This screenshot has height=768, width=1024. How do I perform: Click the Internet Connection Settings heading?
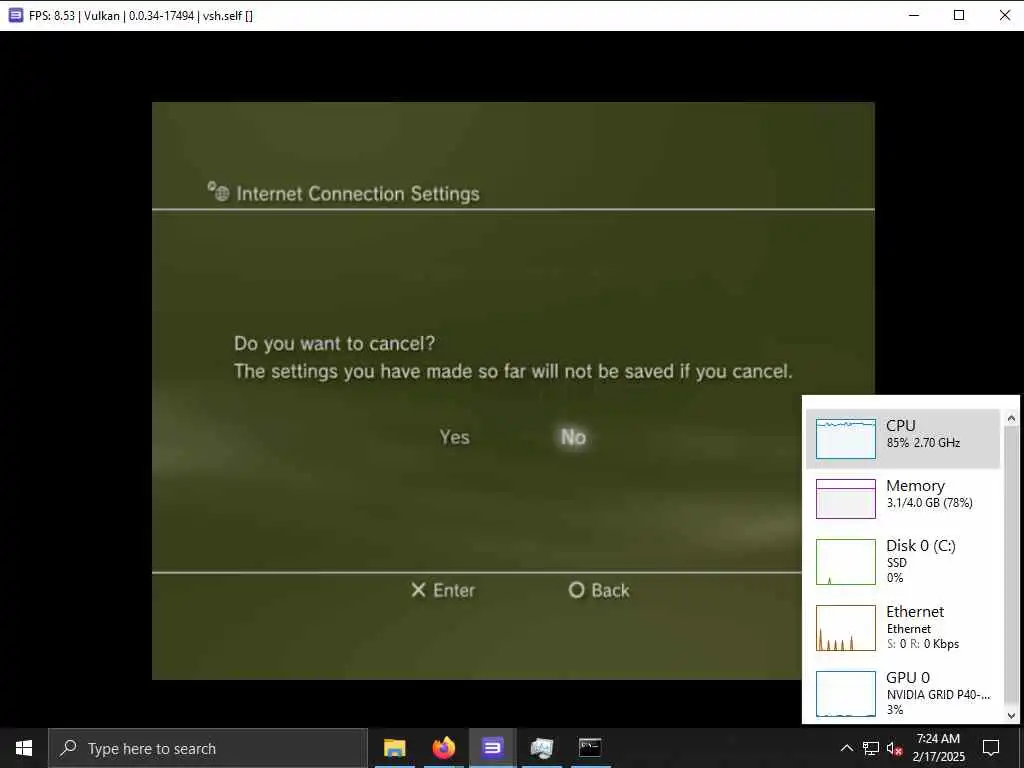pos(358,194)
